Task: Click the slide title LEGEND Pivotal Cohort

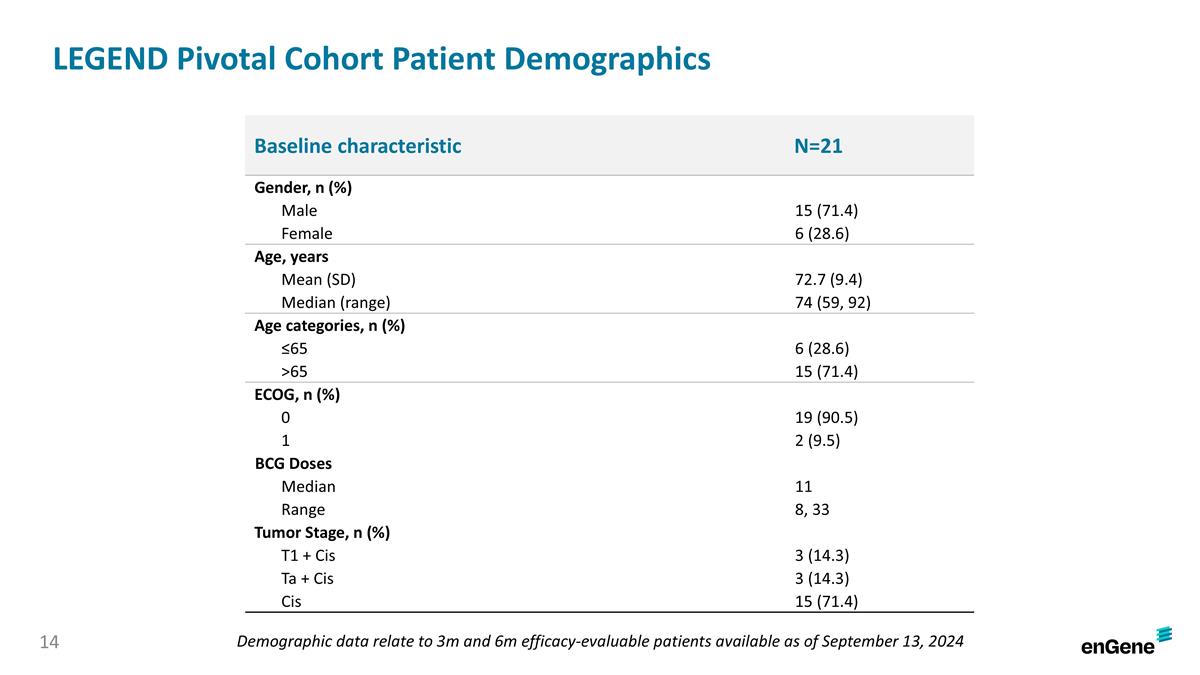Action: (381, 59)
